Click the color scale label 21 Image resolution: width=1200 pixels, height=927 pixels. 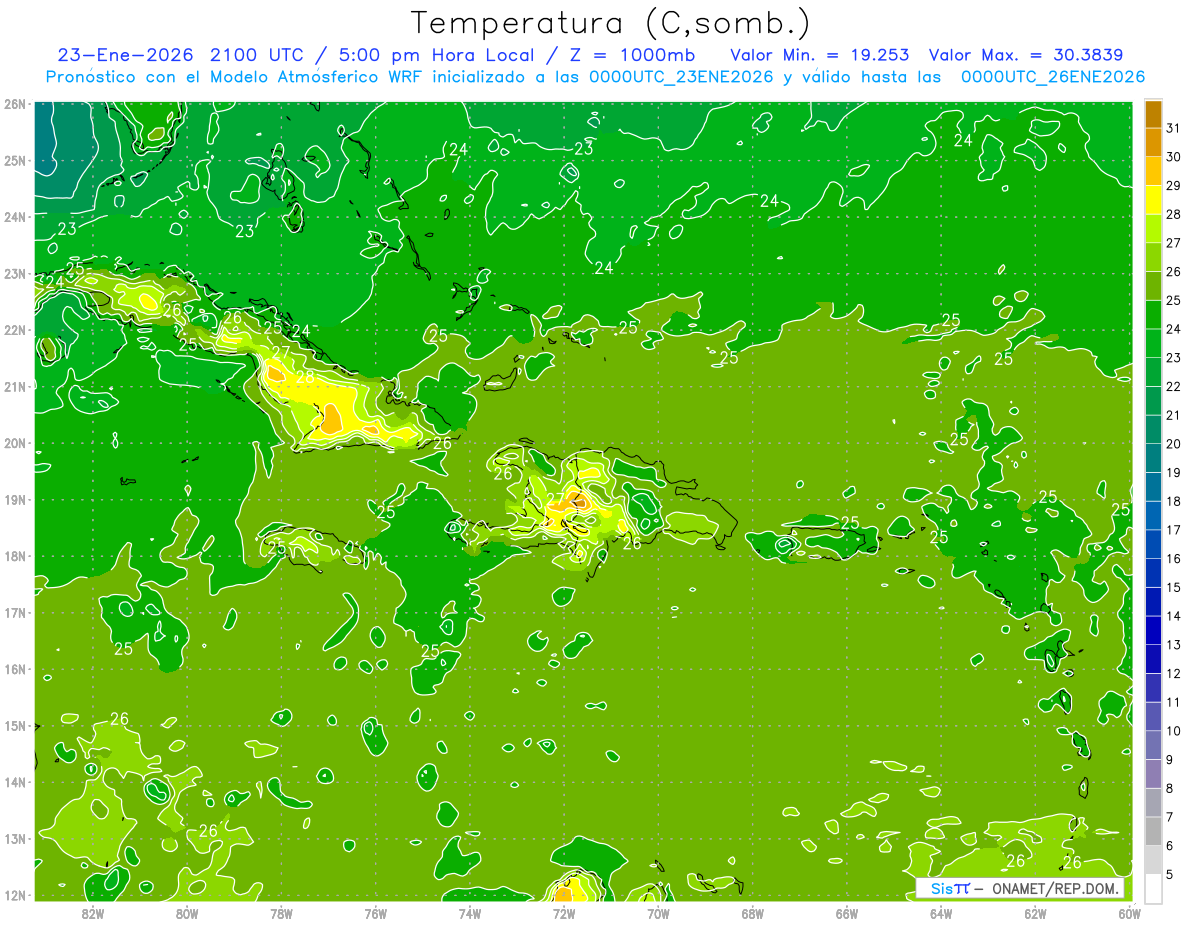tap(1173, 415)
